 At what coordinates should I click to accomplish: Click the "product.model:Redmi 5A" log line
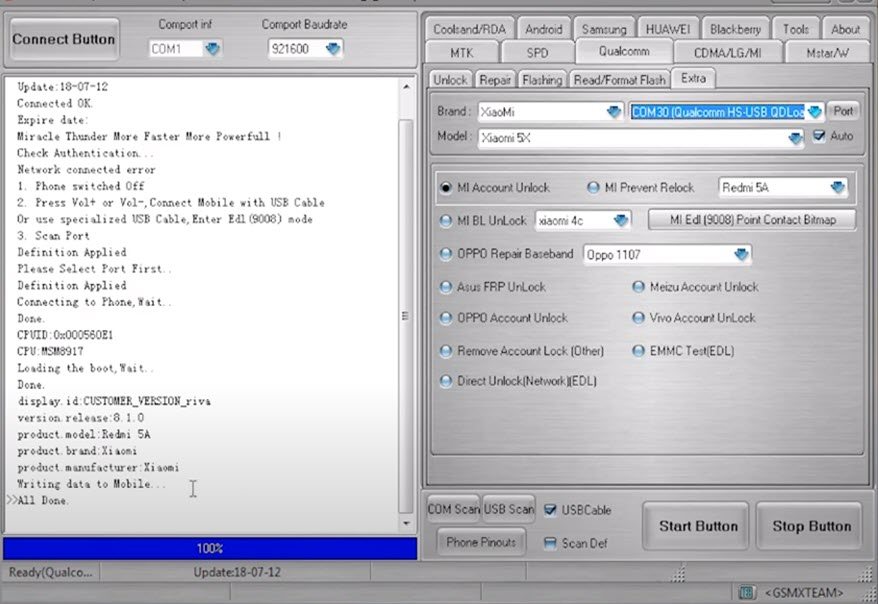[83, 434]
